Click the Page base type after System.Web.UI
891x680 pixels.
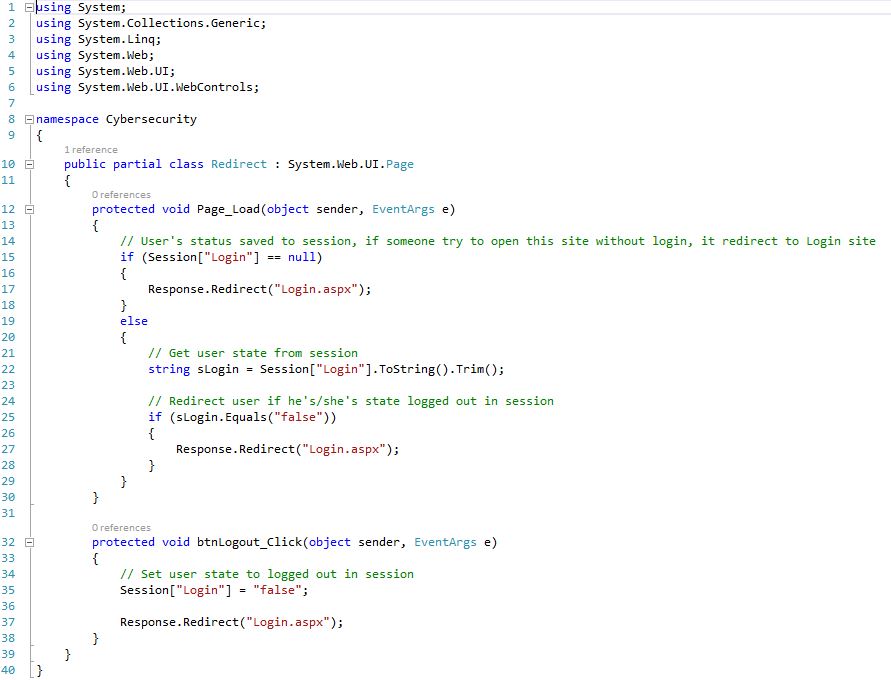399,164
